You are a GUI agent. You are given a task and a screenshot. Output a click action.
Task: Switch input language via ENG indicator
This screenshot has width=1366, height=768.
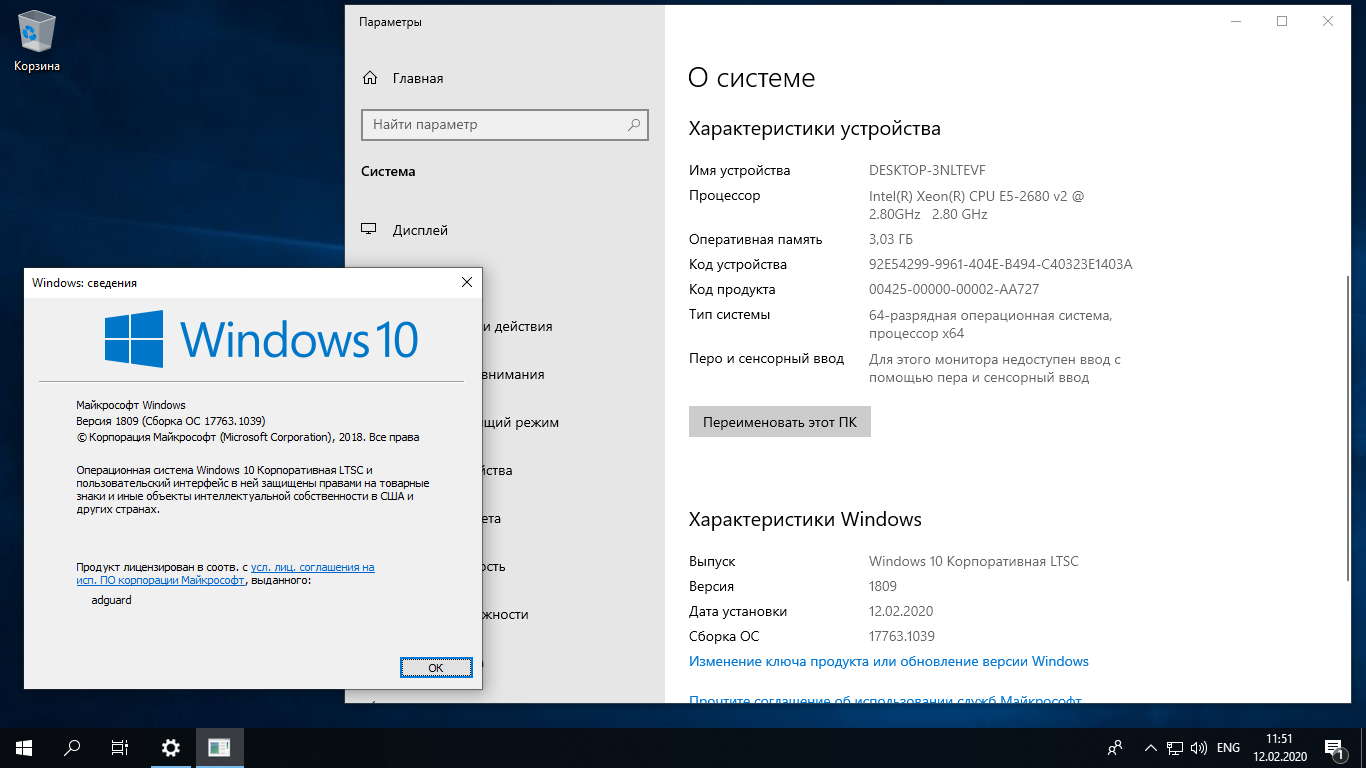point(1228,748)
